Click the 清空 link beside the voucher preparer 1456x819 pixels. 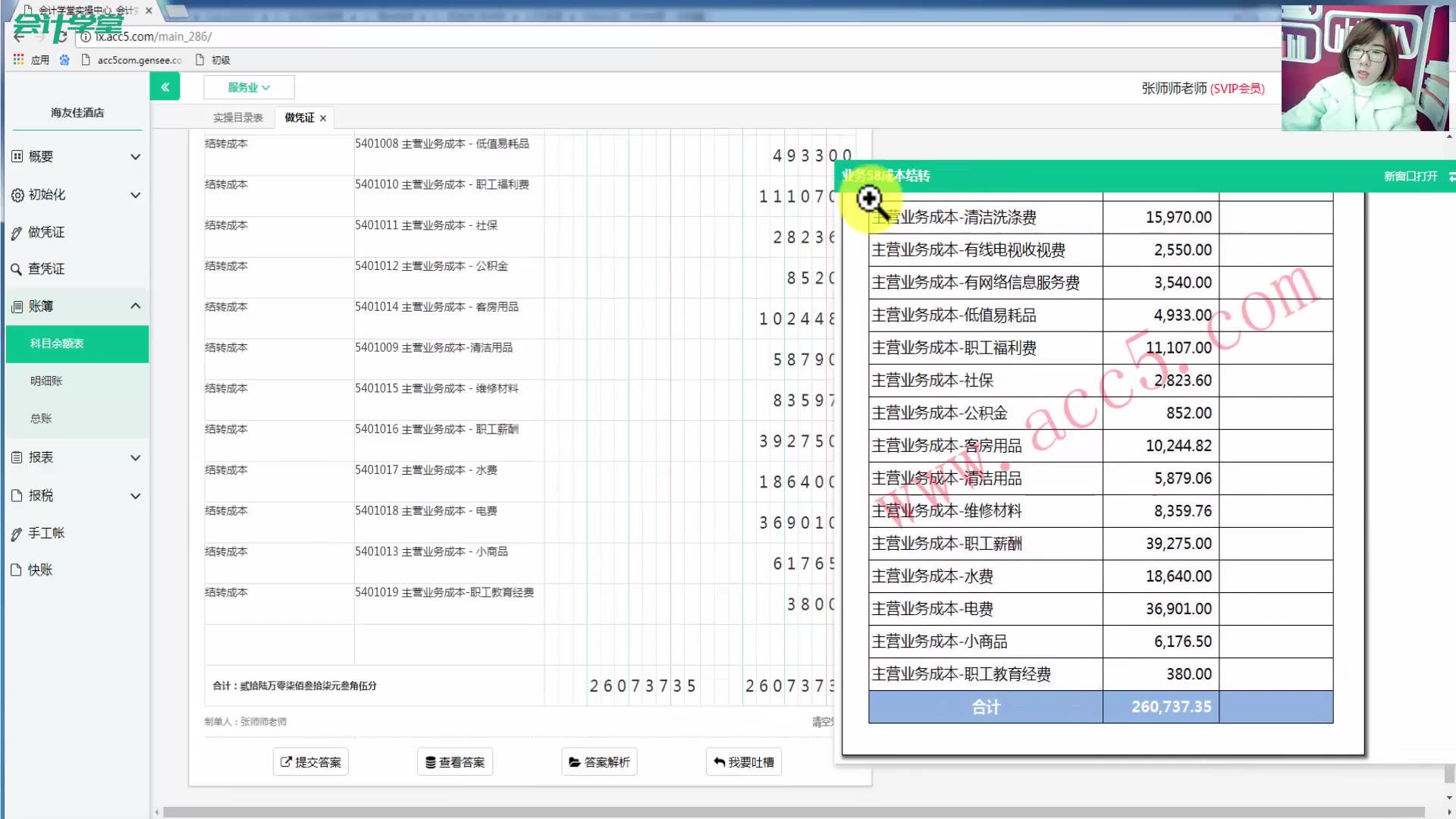click(822, 722)
